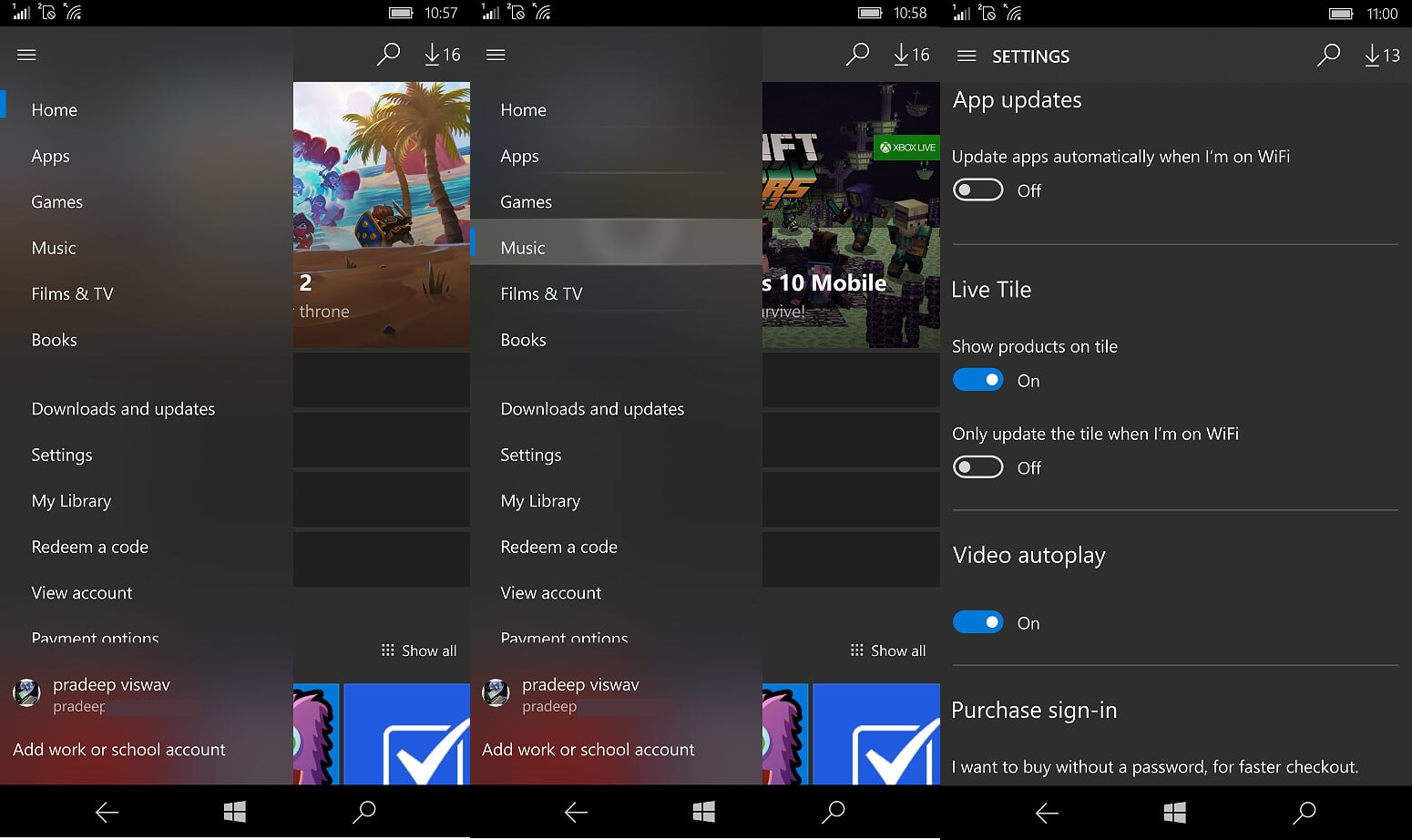Viewport: 1412px width, 840px height.
Task: Turn off Show products on tile
Action: (x=977, y=379)
